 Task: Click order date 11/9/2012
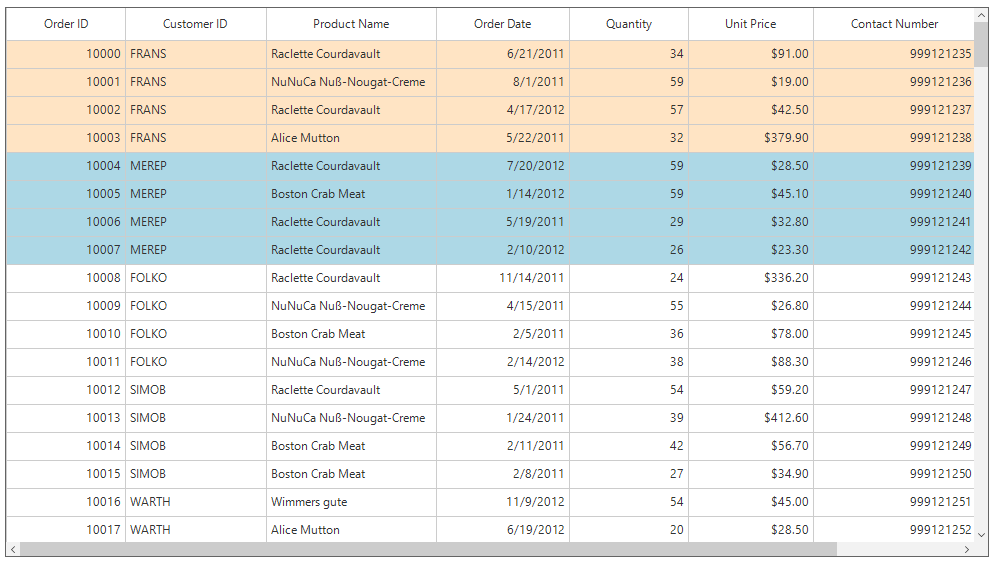(x=502, y=502)
